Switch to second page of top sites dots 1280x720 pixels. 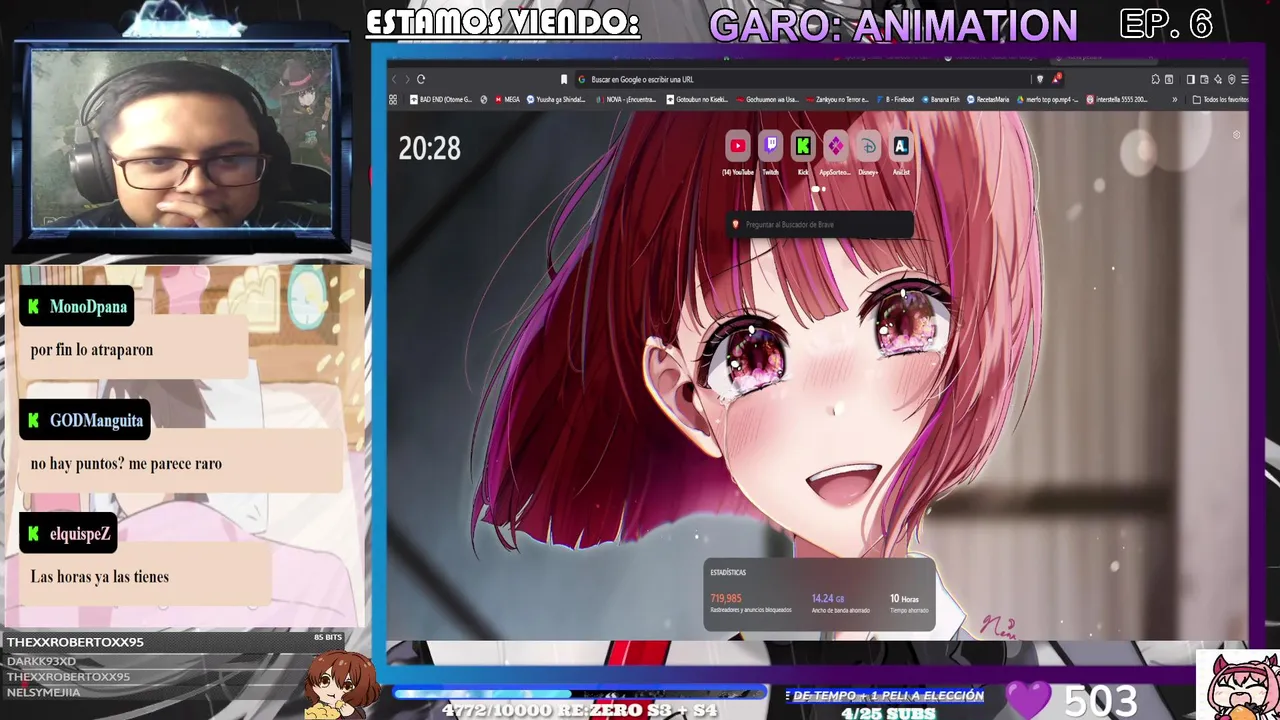pyautogui.click(x=823, y=189)
